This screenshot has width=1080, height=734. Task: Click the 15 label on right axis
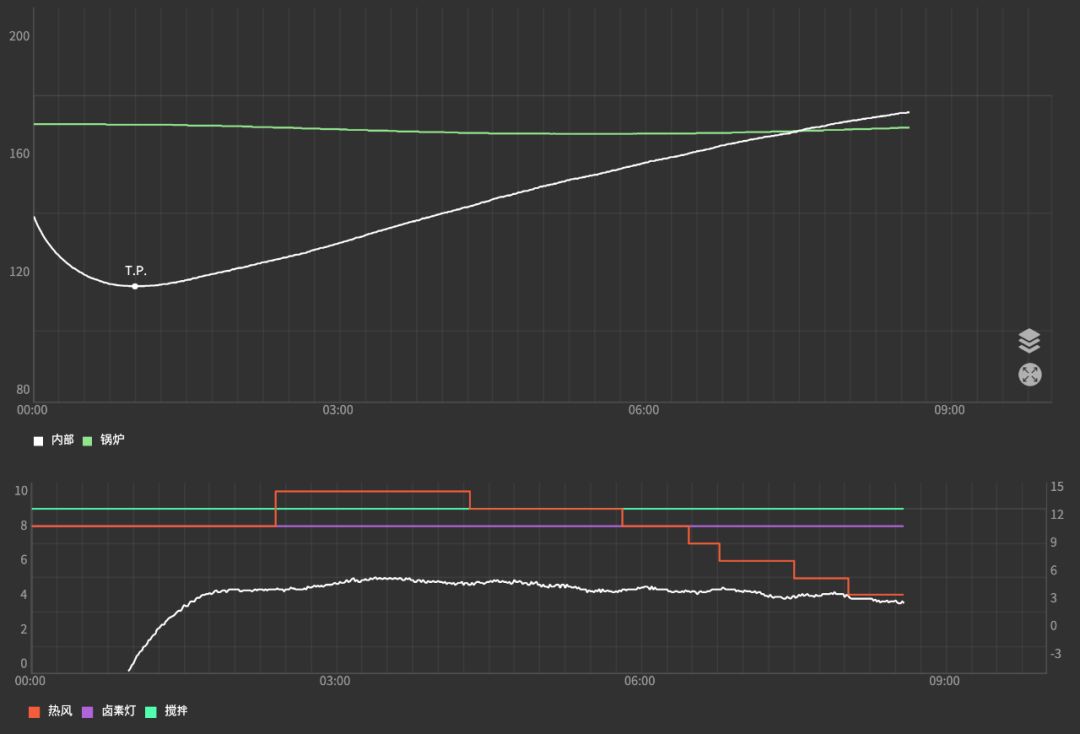click(x=1056, y=487)
